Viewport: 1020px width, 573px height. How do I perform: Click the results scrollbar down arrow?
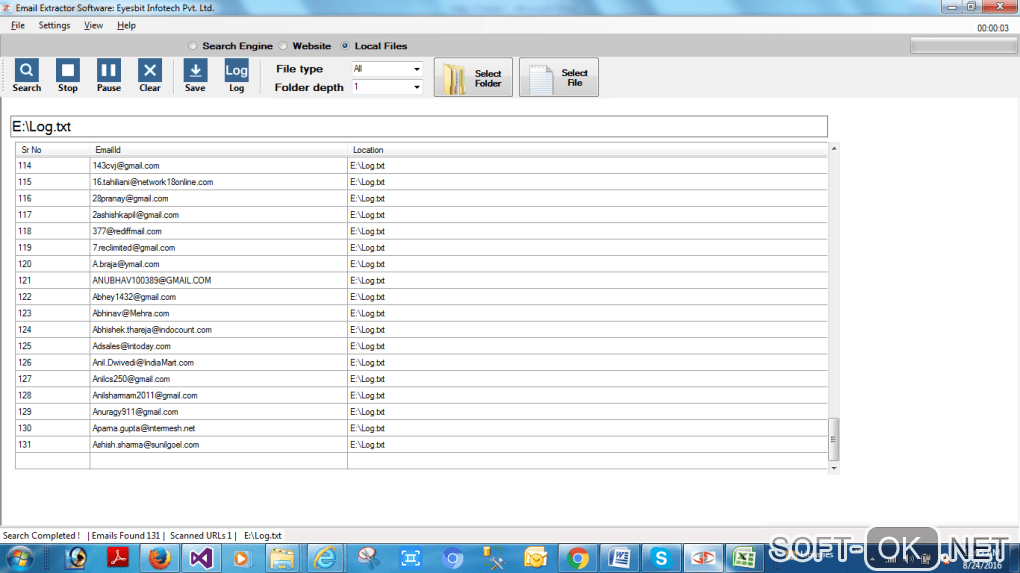[x=833, y=468]
